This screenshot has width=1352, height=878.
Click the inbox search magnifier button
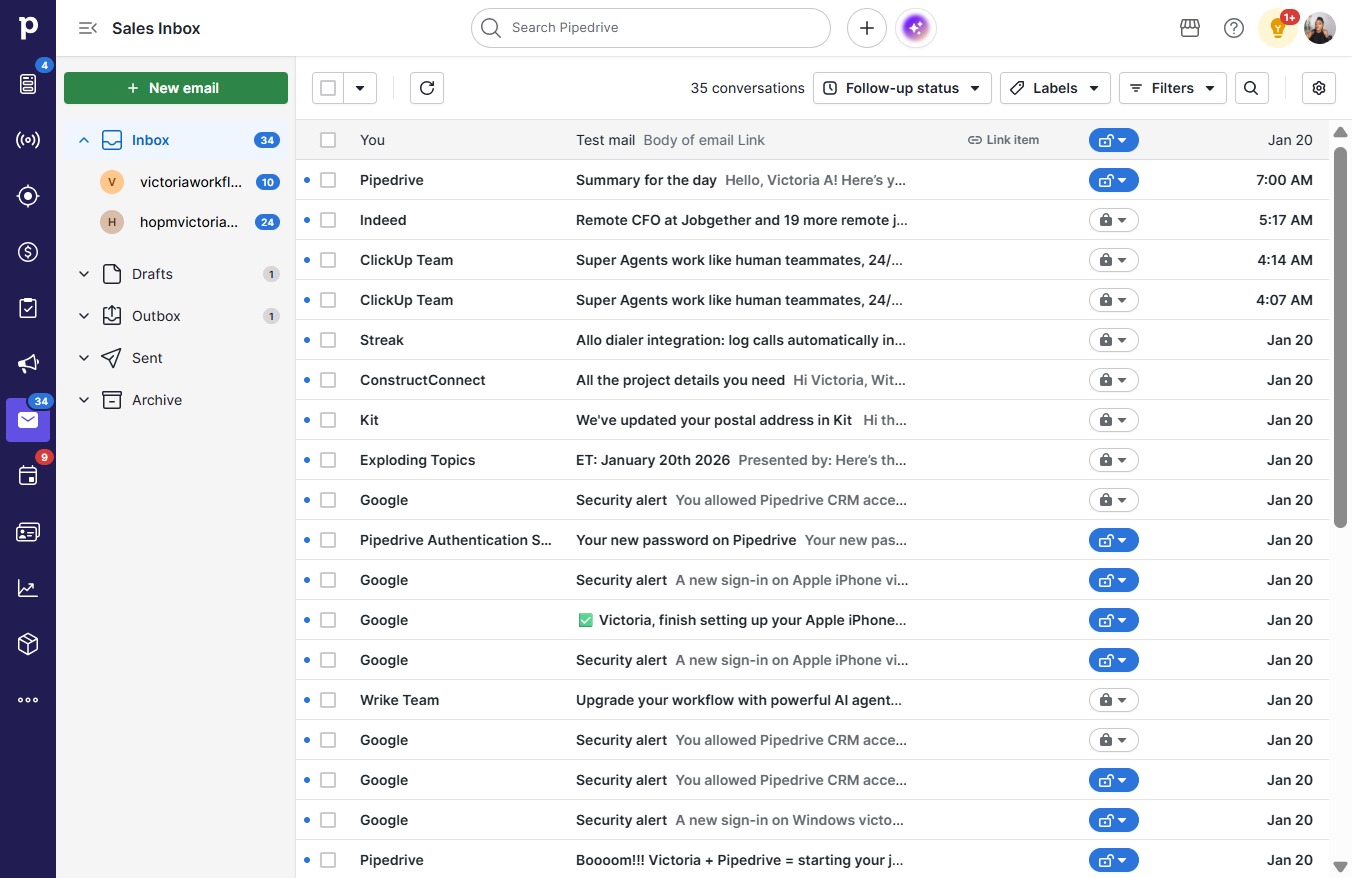(1251, 88)
